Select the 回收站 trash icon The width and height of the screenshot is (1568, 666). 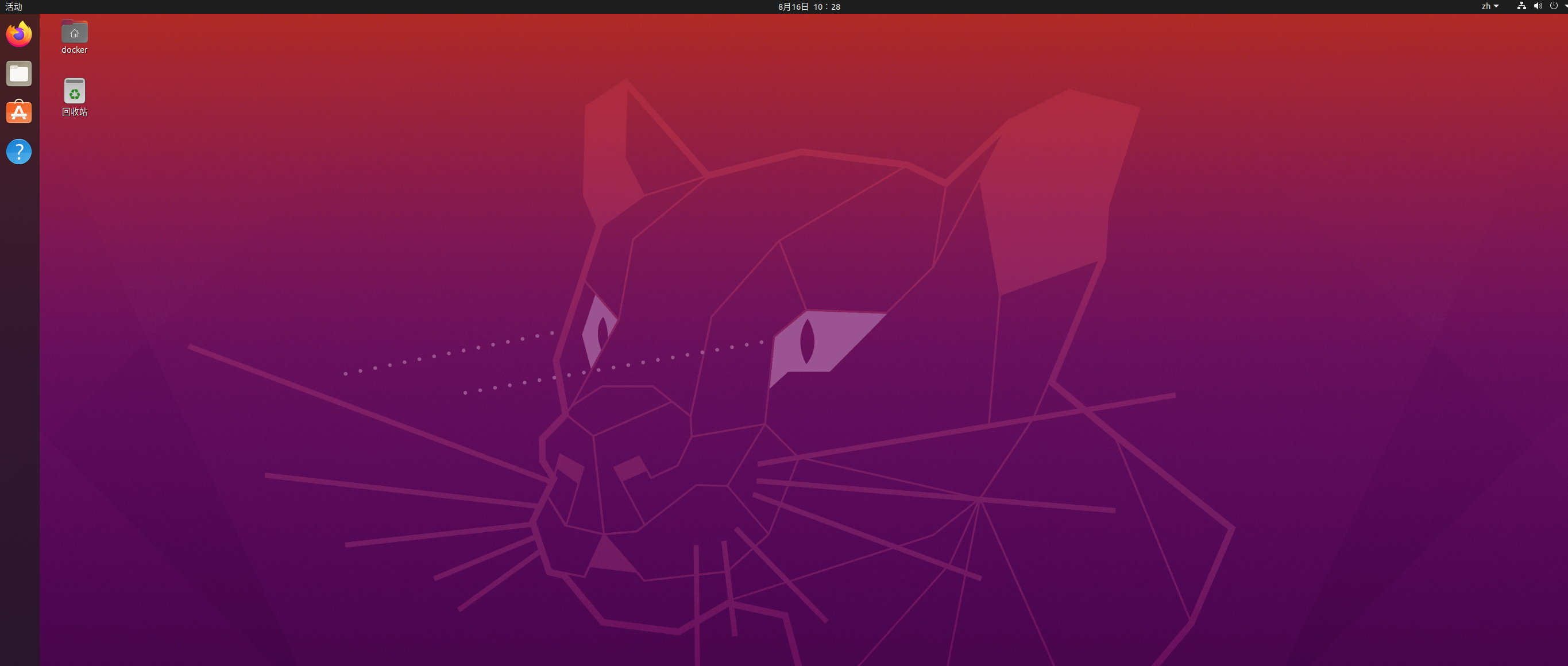point(74,91)
